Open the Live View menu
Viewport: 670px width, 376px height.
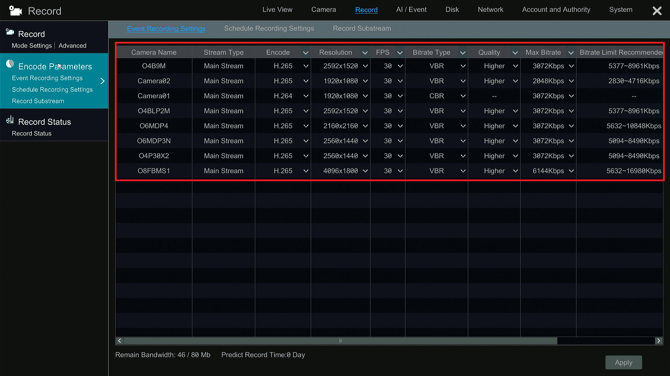tap(277, 9)
